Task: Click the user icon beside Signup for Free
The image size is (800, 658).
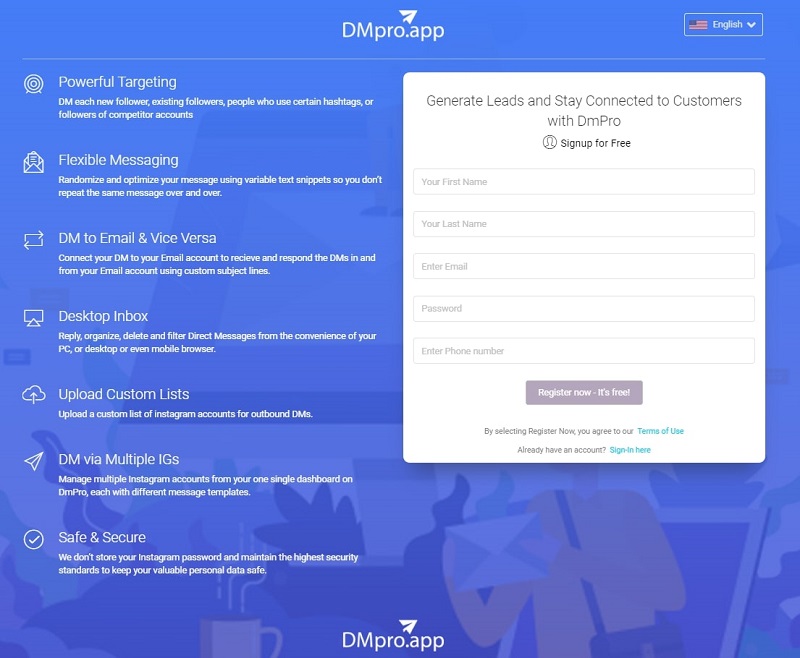Action: [549, 142]
